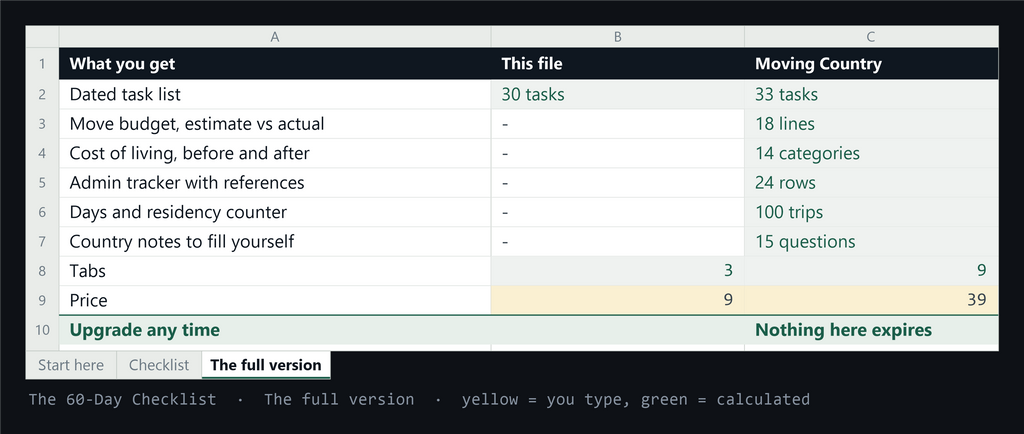This screenshot has width=1024, height=434.
Task: Select 'Days and residency counter' cell
Action: [x=275, y=212]
